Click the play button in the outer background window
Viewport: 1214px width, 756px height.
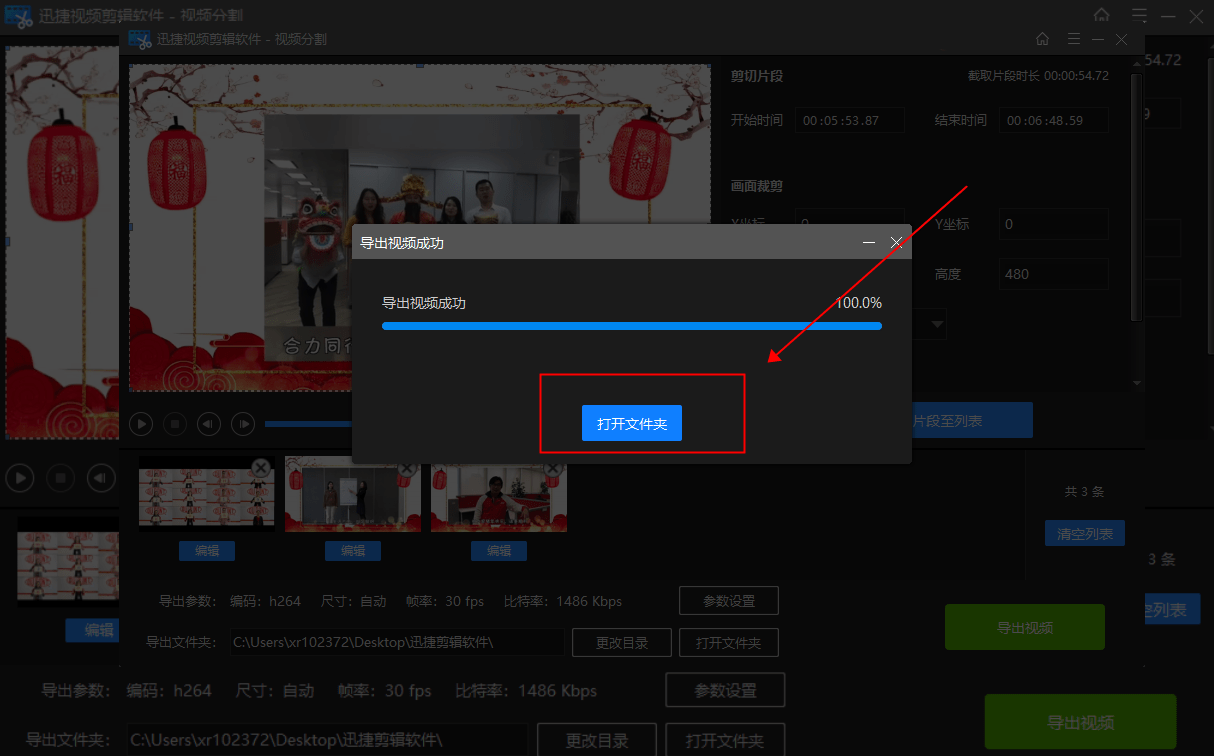pyautogui.click(x=19, y=478)
